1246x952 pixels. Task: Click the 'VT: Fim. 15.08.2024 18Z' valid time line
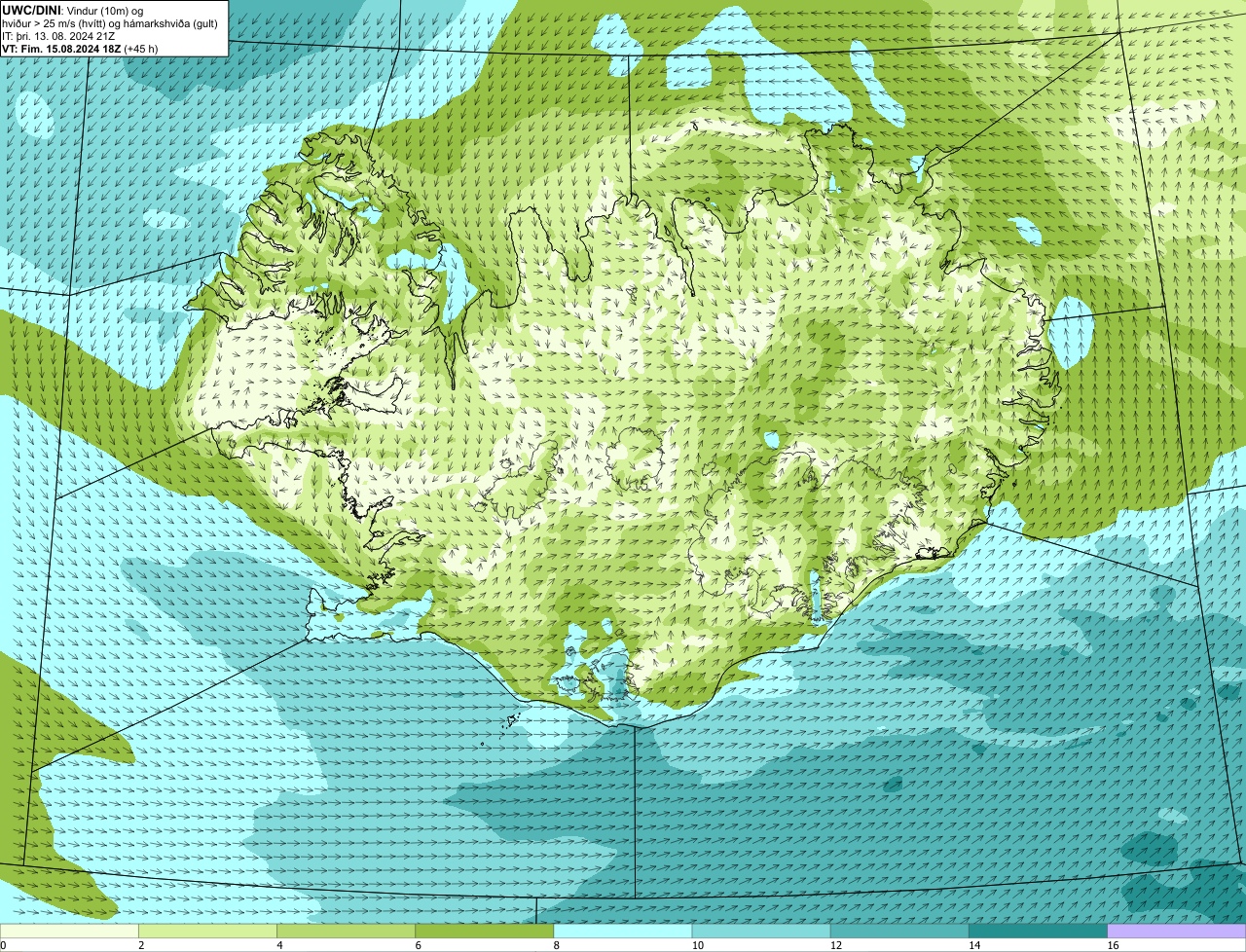81,48
